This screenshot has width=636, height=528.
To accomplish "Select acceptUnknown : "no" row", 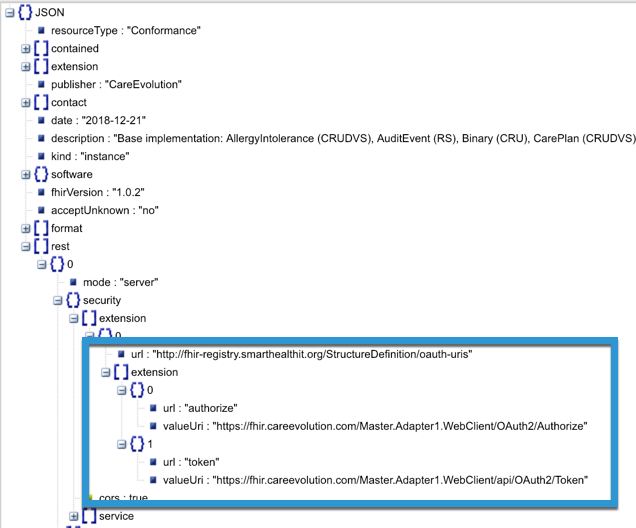I will (x=105, y=210).
